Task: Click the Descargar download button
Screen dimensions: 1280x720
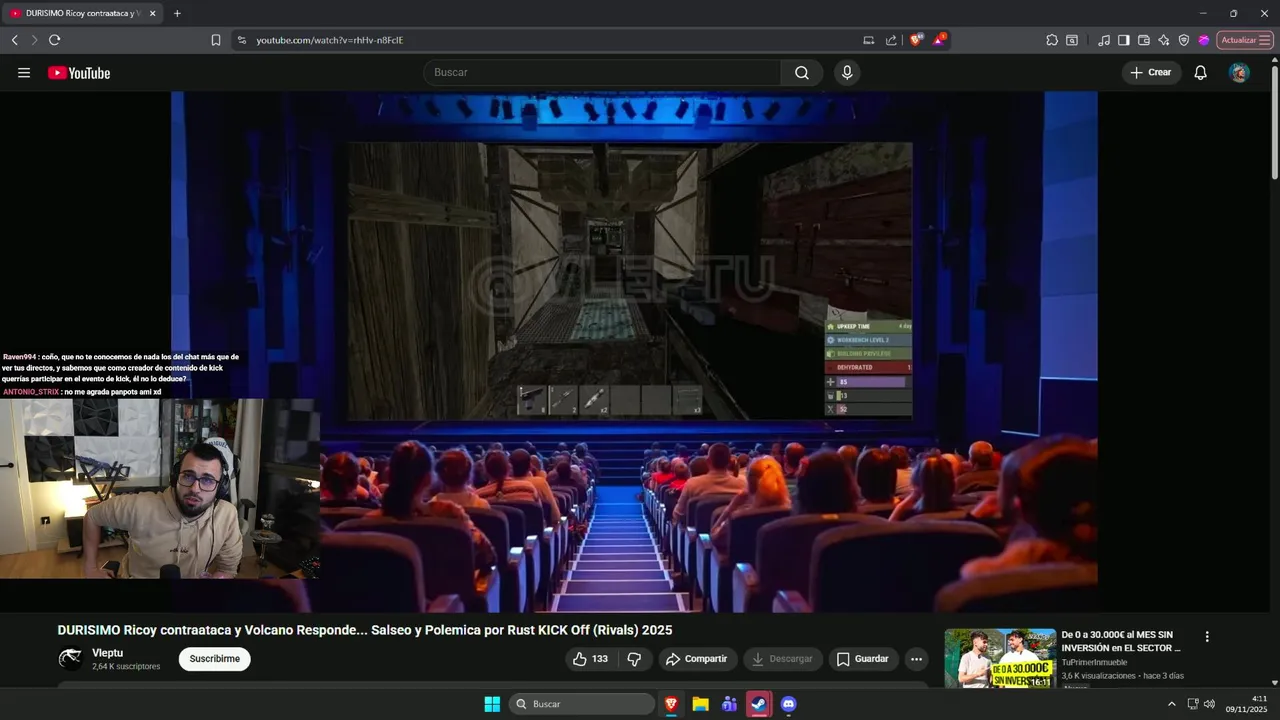Action: tap(782, 659)
